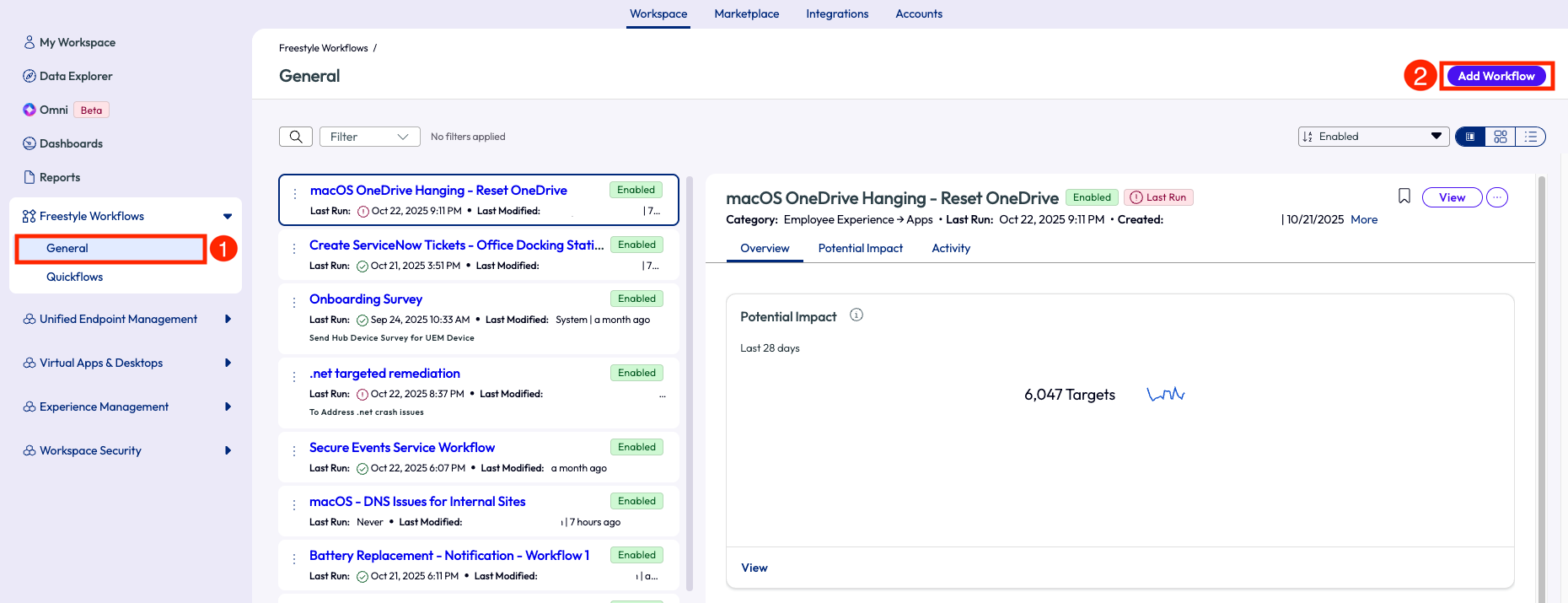Open Data Explorer from the sidebar

point(75,76)
